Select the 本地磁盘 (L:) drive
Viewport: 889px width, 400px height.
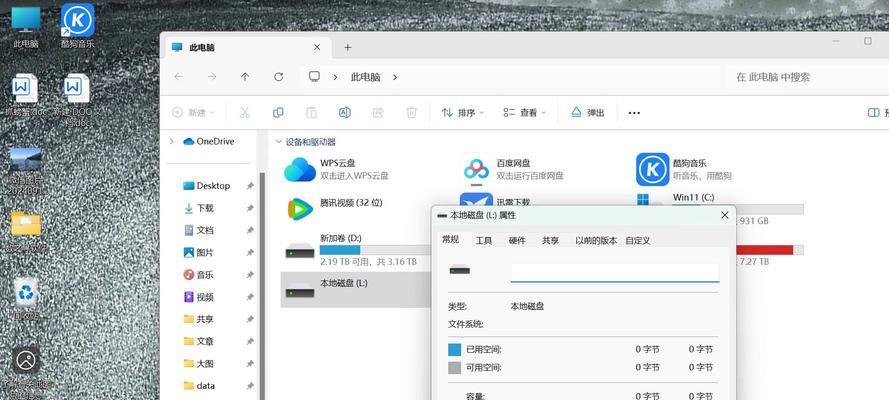pos(357,290)
